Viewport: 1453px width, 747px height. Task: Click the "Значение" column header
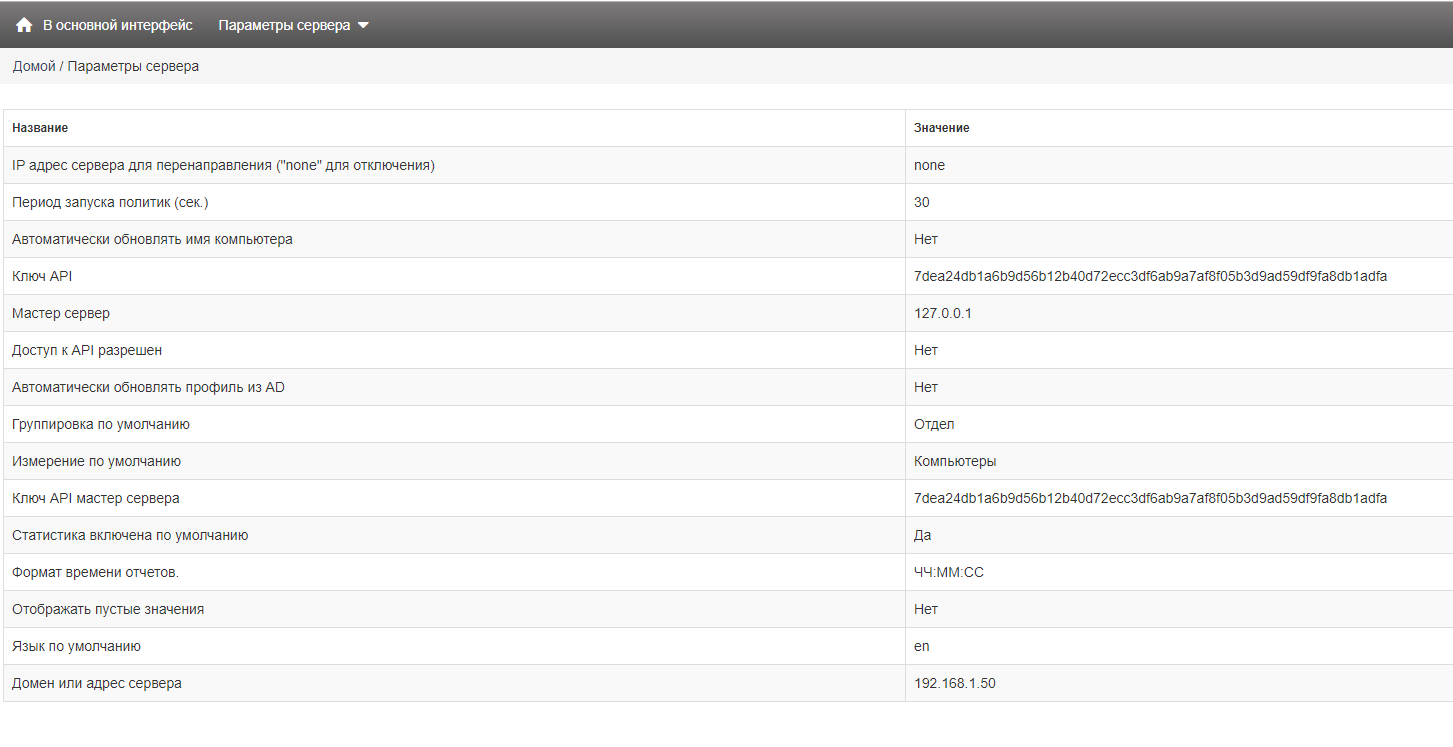coord(942,128)
